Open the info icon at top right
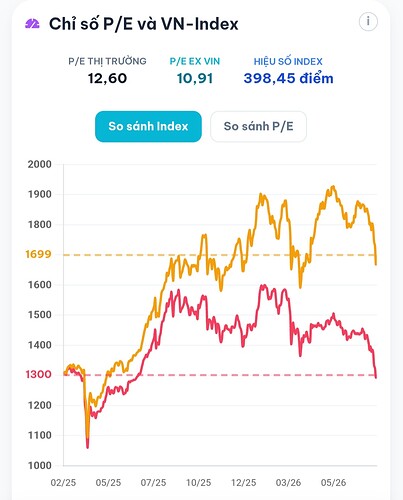 click(x=368, y=22)
